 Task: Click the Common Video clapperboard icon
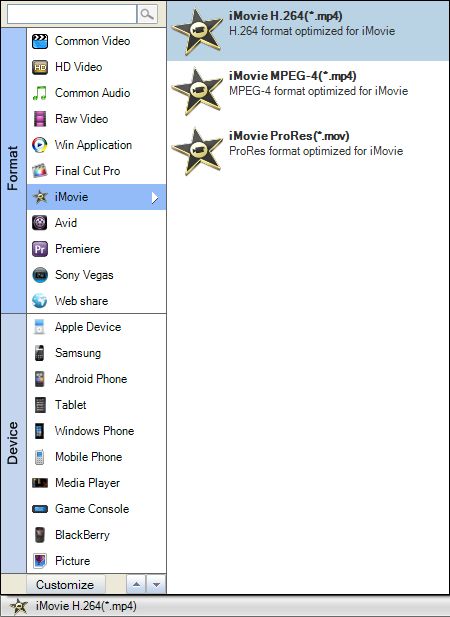click(x=40, y=41)
